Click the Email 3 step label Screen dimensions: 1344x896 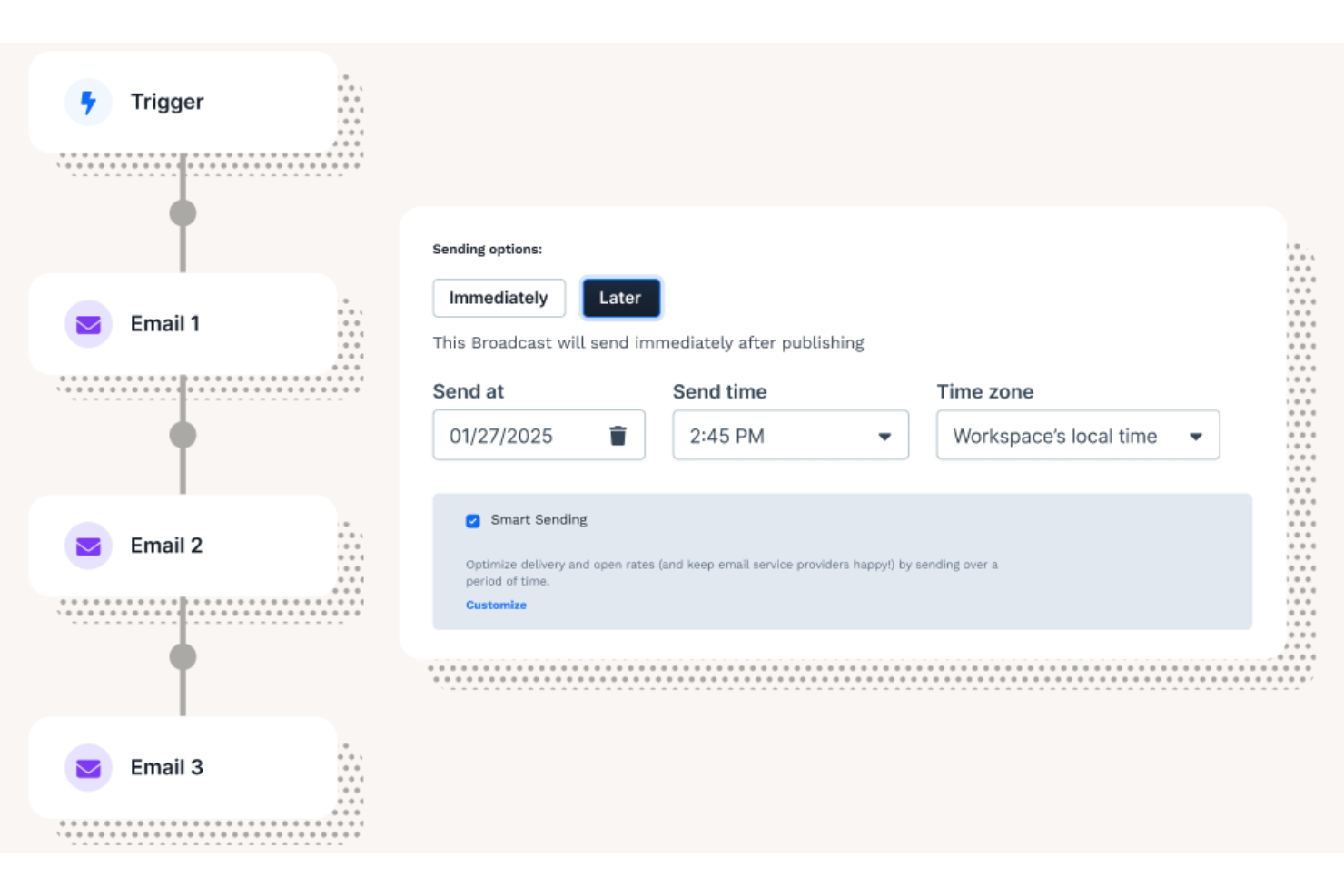[167, 768]
